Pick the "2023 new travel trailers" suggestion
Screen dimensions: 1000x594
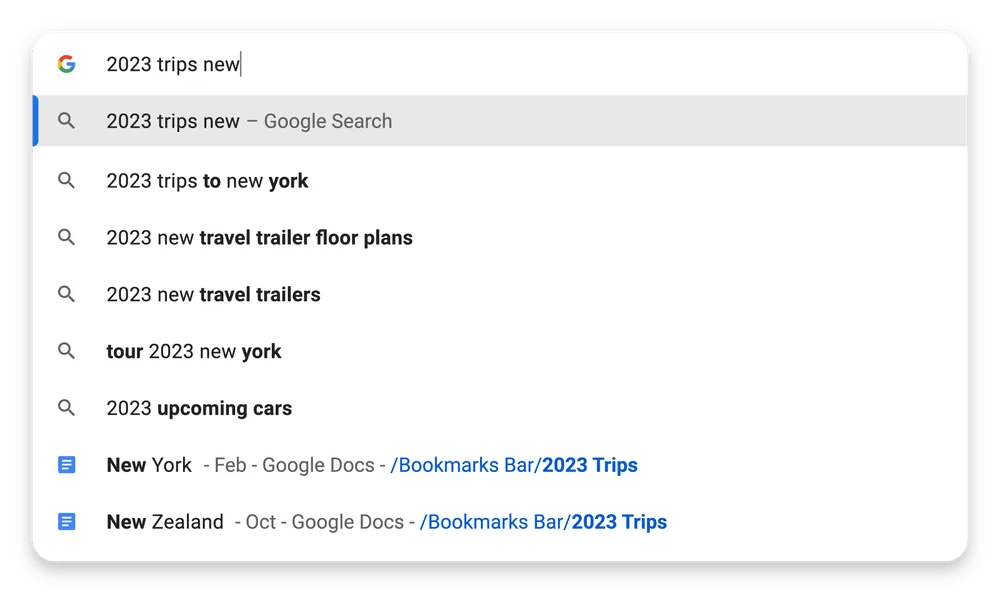coord(213,294)
